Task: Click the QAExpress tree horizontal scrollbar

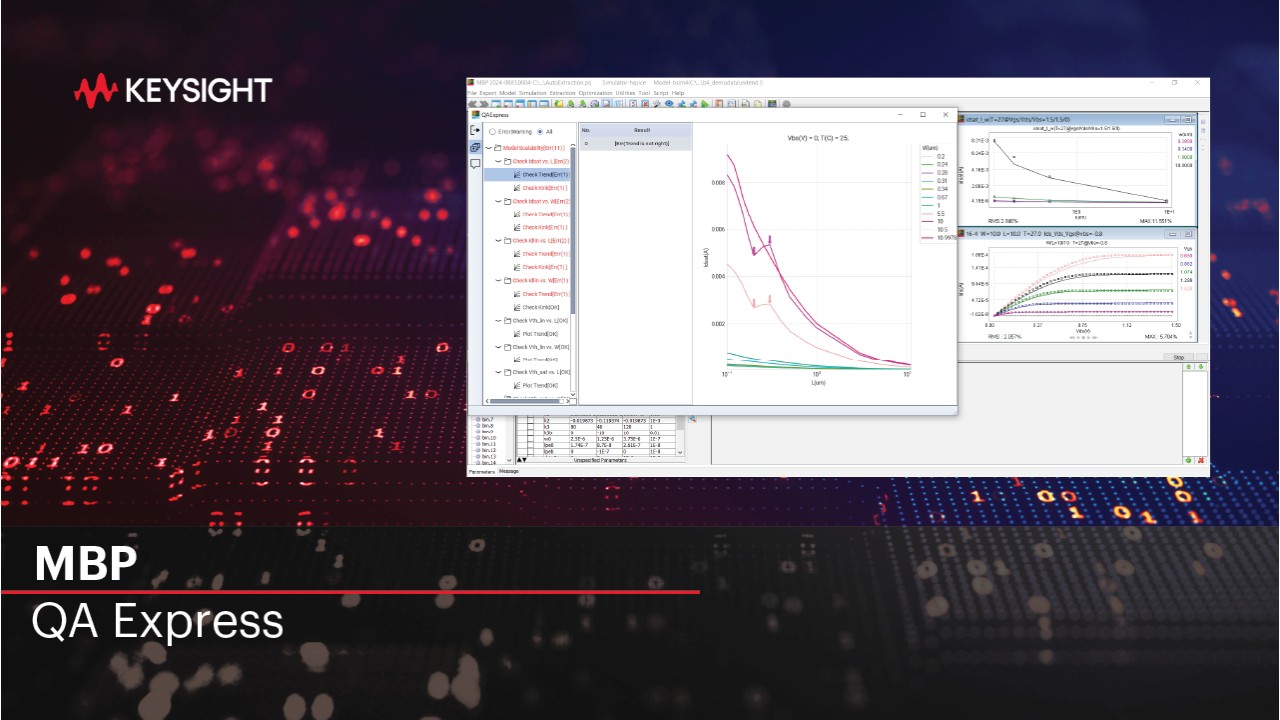Action: tap(525, 399)
